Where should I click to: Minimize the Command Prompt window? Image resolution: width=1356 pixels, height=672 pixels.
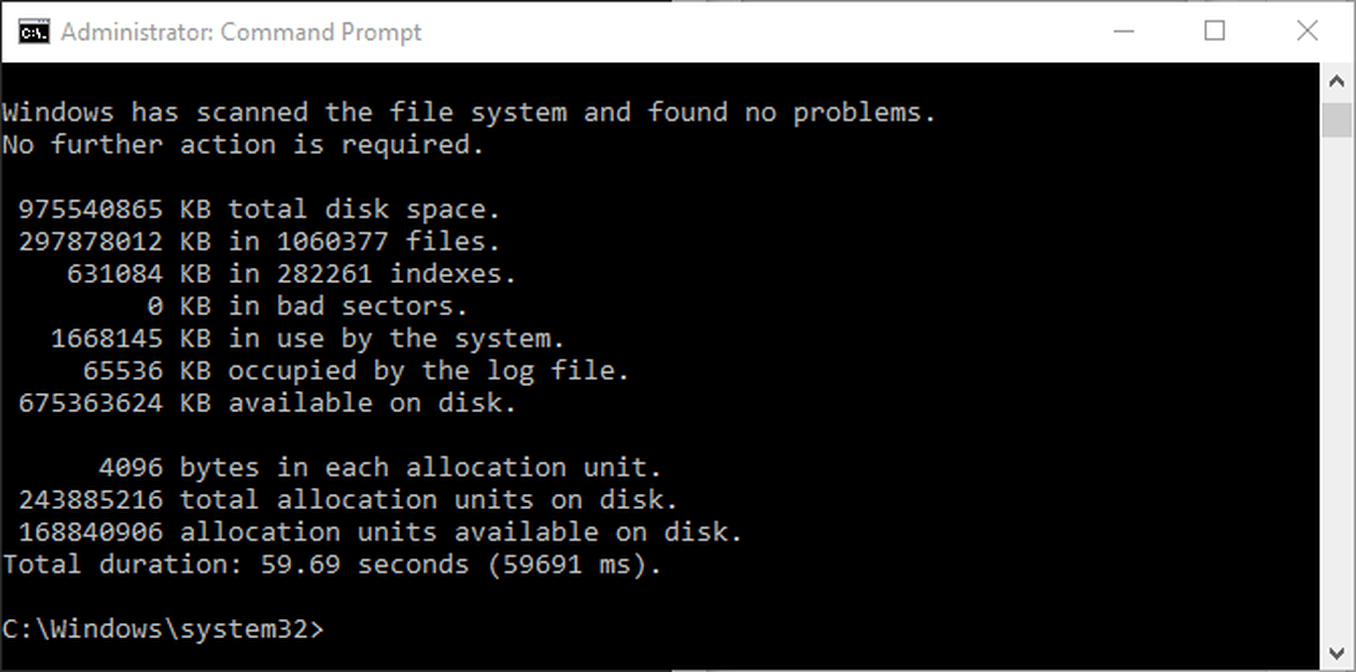point(1123,31)
